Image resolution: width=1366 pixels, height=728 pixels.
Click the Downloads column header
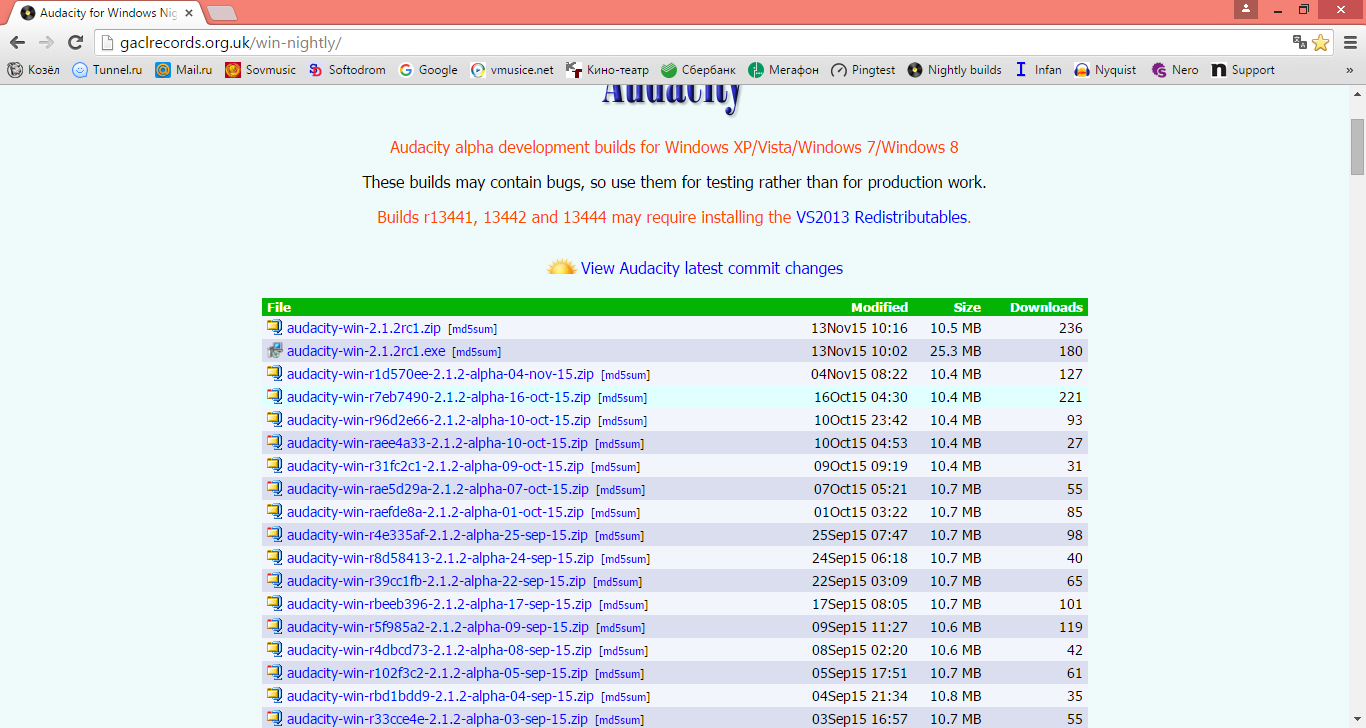1046,307
